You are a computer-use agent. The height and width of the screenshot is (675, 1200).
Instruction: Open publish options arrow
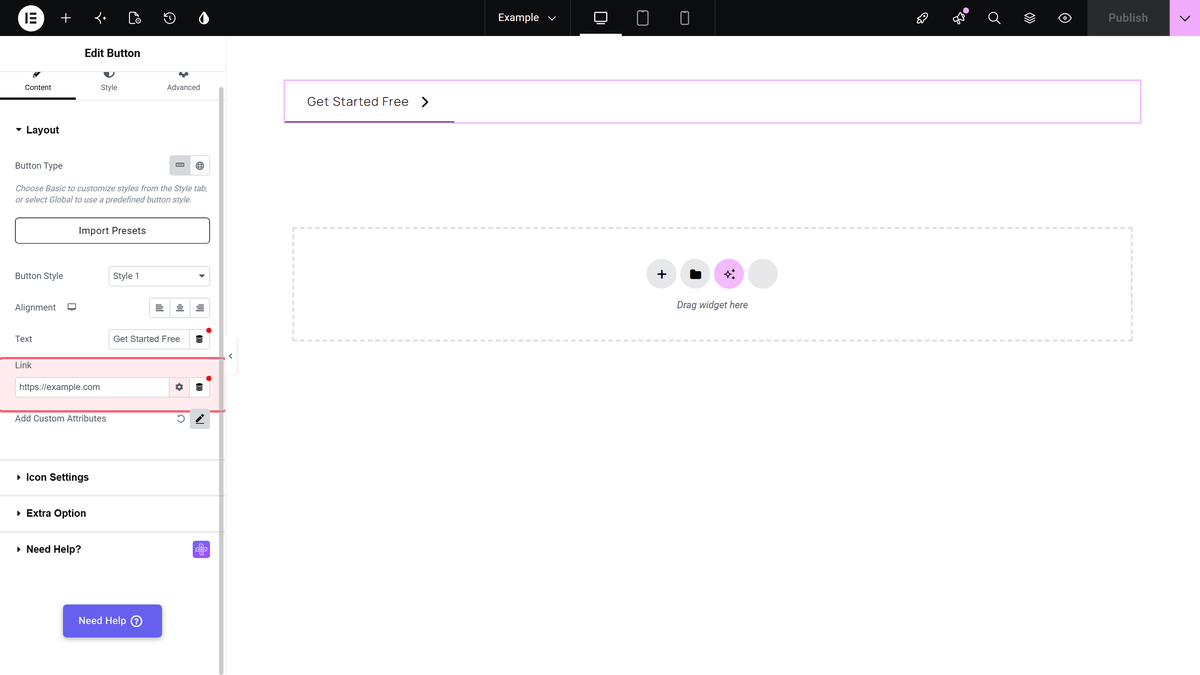(1185, 18)
